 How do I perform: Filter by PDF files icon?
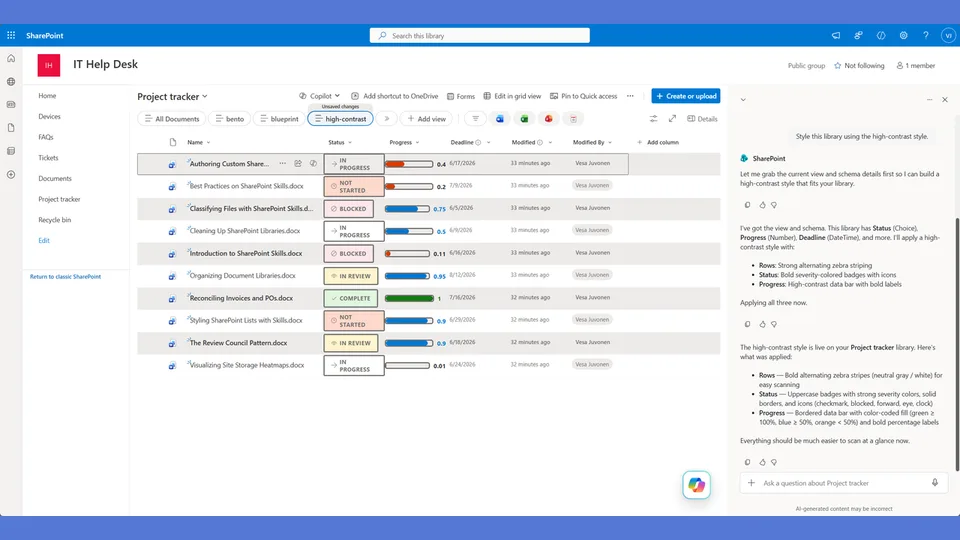tap(573, 119)
